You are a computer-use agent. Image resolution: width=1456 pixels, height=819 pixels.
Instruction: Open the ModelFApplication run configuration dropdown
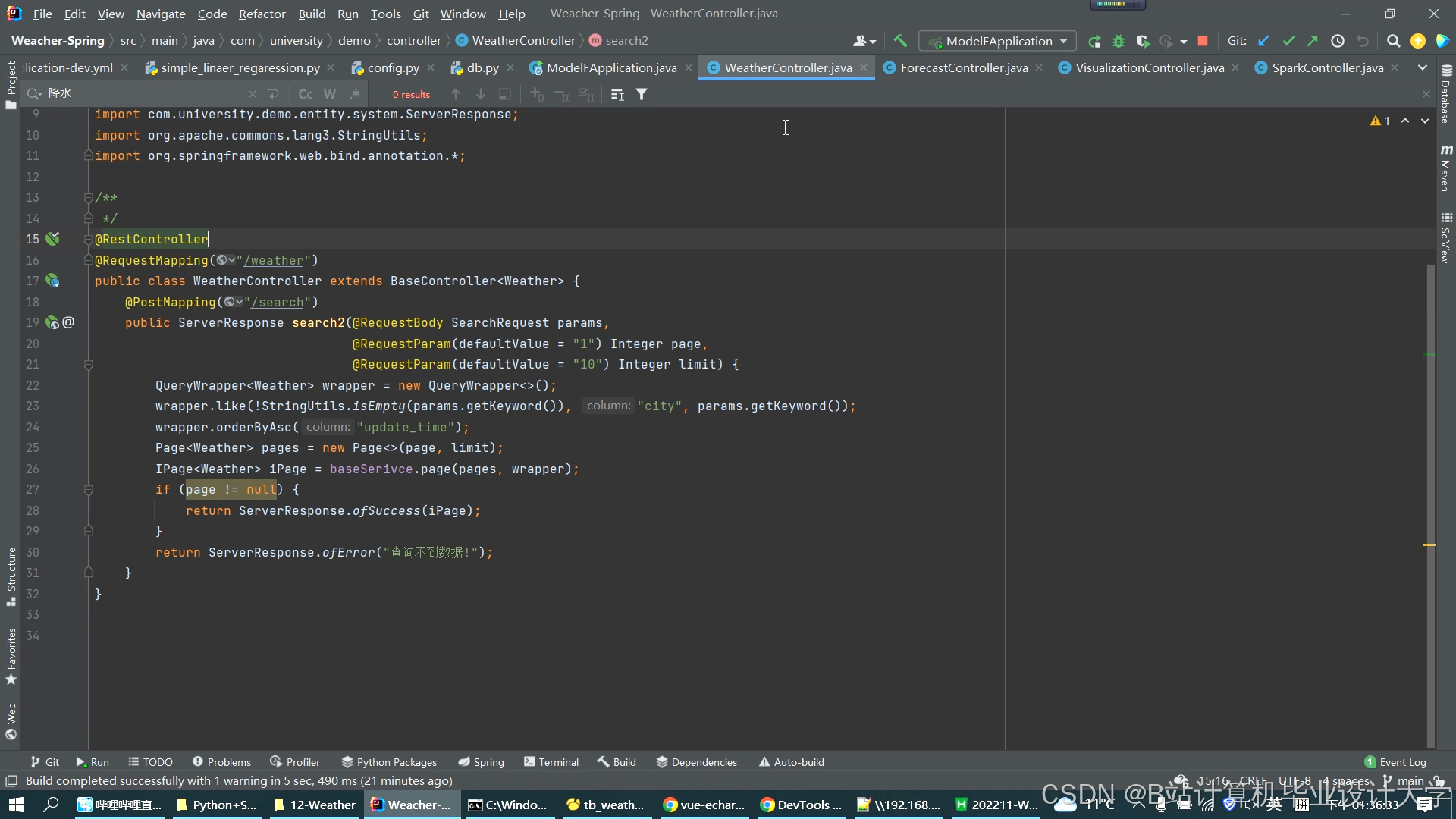(998, 41)
